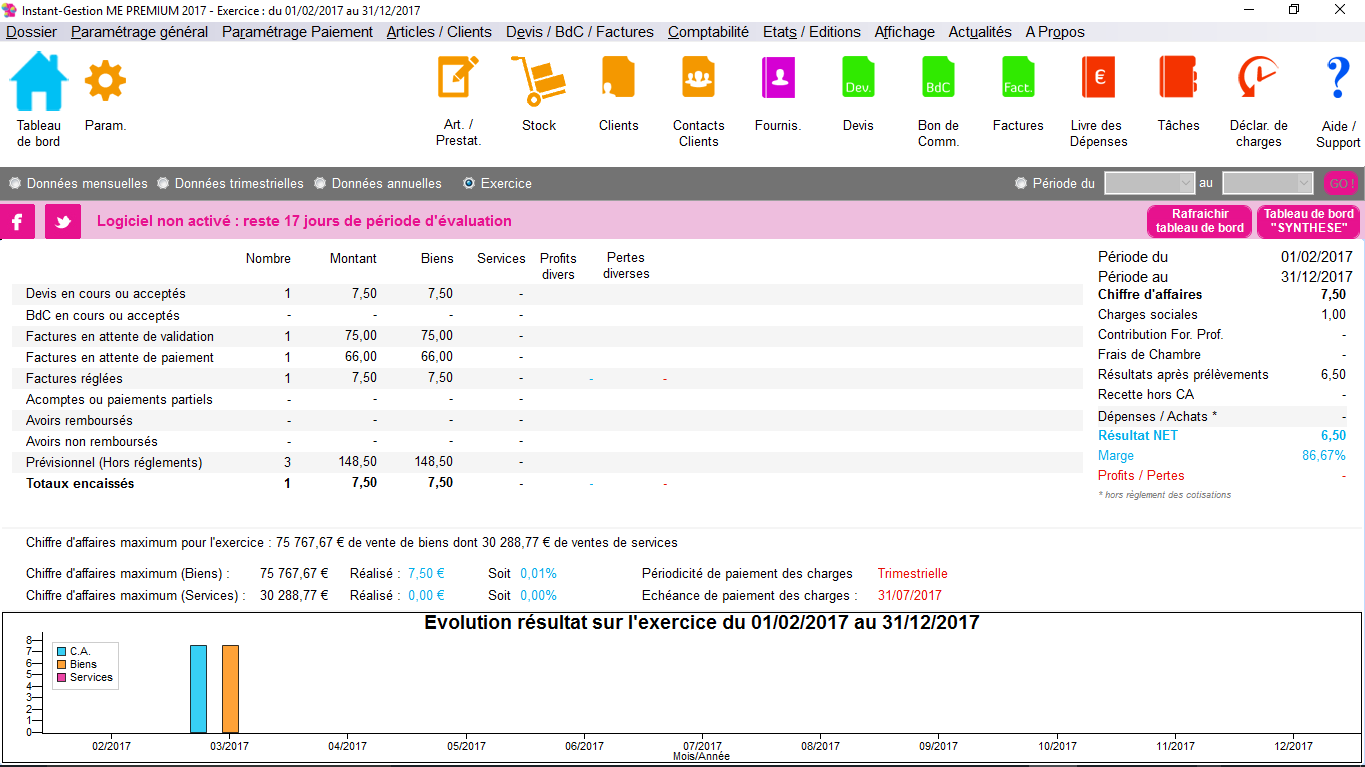The image size is (1365, 767).
Task: Click Rafraichir tableau de bord button
Action: [x=1199, y=221]
